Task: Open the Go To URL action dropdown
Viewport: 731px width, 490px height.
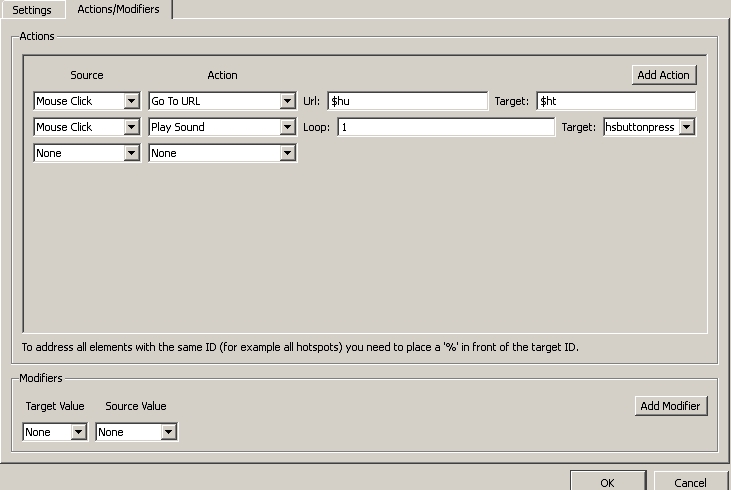Action: click(222, 101)
